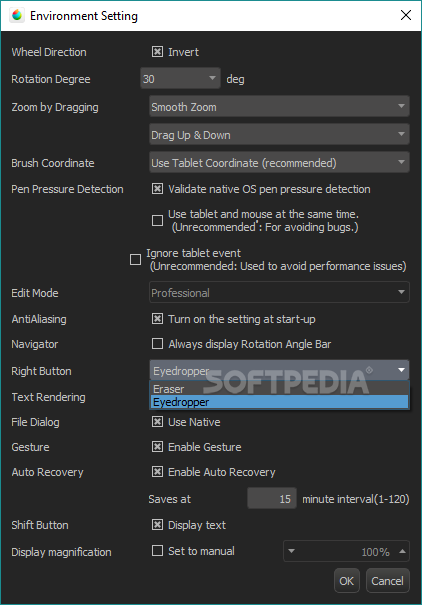422x605 pixels.
Task: Click the MediBang app icon in title bar
Action: click(17, 15)
